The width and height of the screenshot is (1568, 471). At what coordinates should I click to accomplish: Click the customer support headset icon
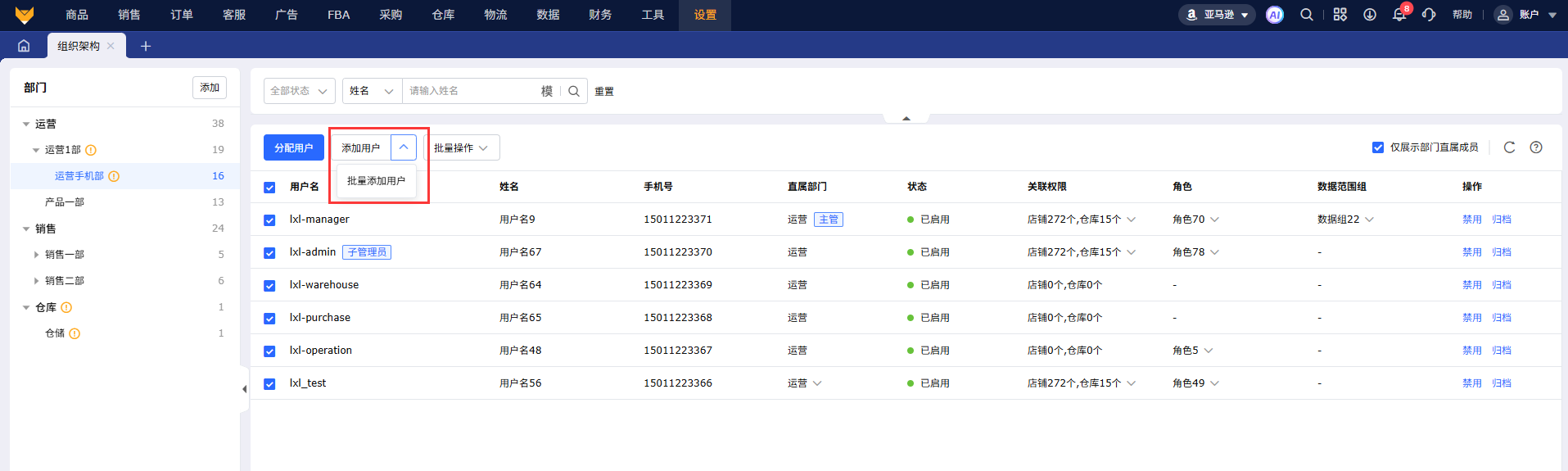(x=1429, y=15)
